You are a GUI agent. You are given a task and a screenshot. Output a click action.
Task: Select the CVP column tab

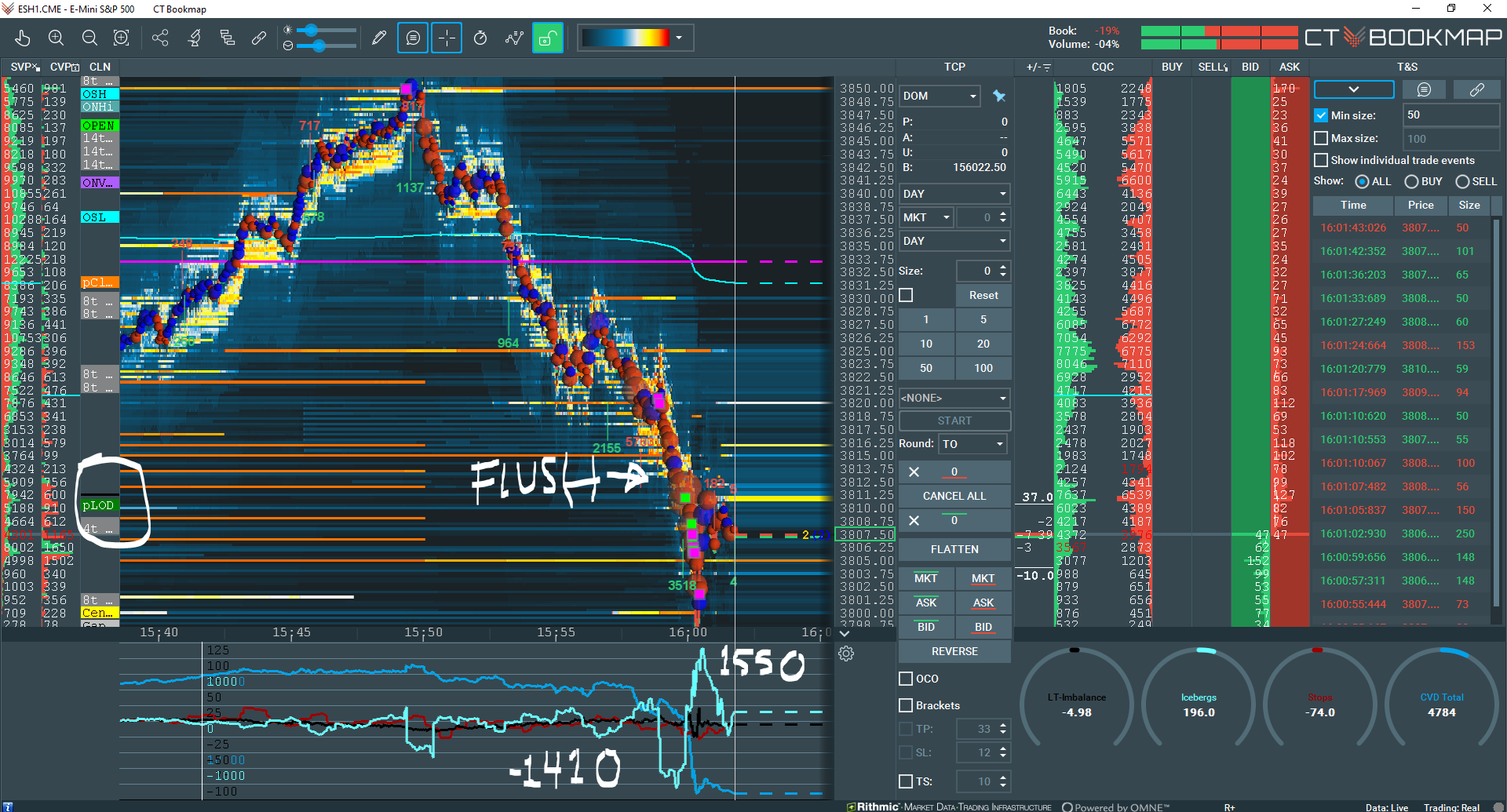64,67
